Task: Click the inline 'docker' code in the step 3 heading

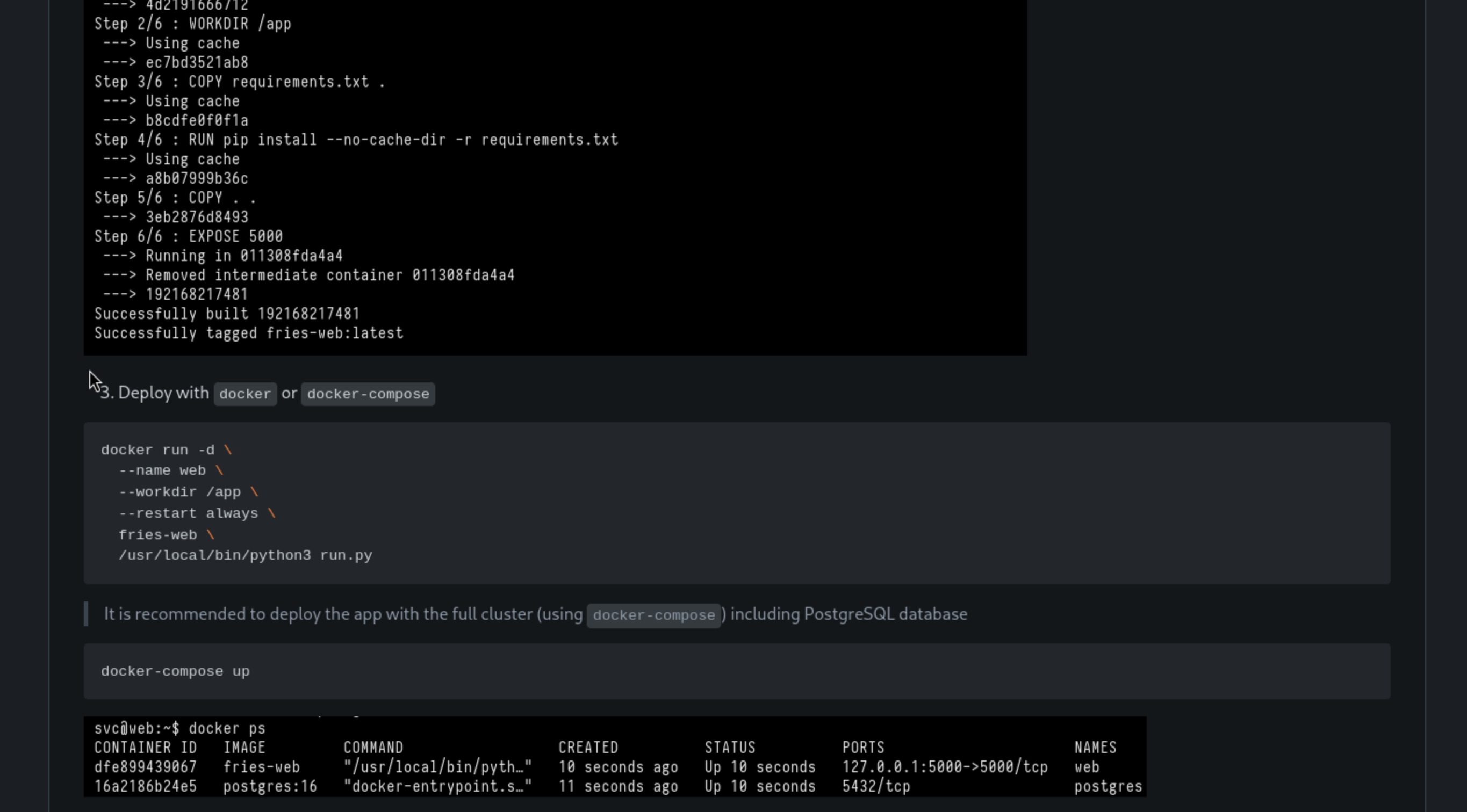Action: [245, 394]
